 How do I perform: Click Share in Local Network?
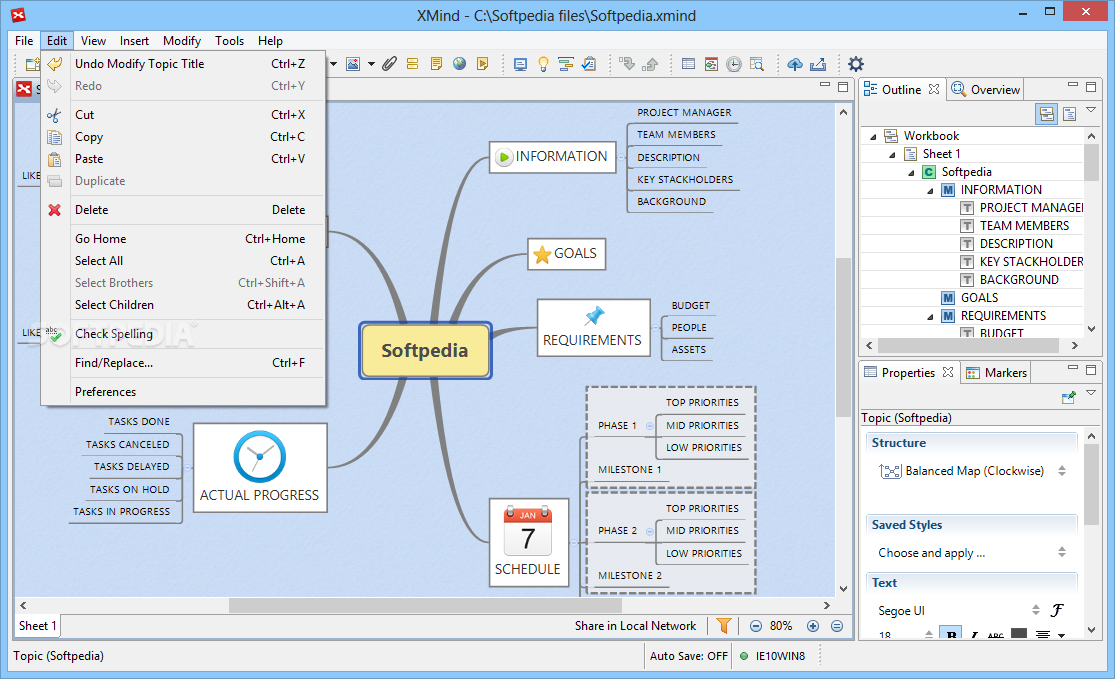tap(636, 626)
